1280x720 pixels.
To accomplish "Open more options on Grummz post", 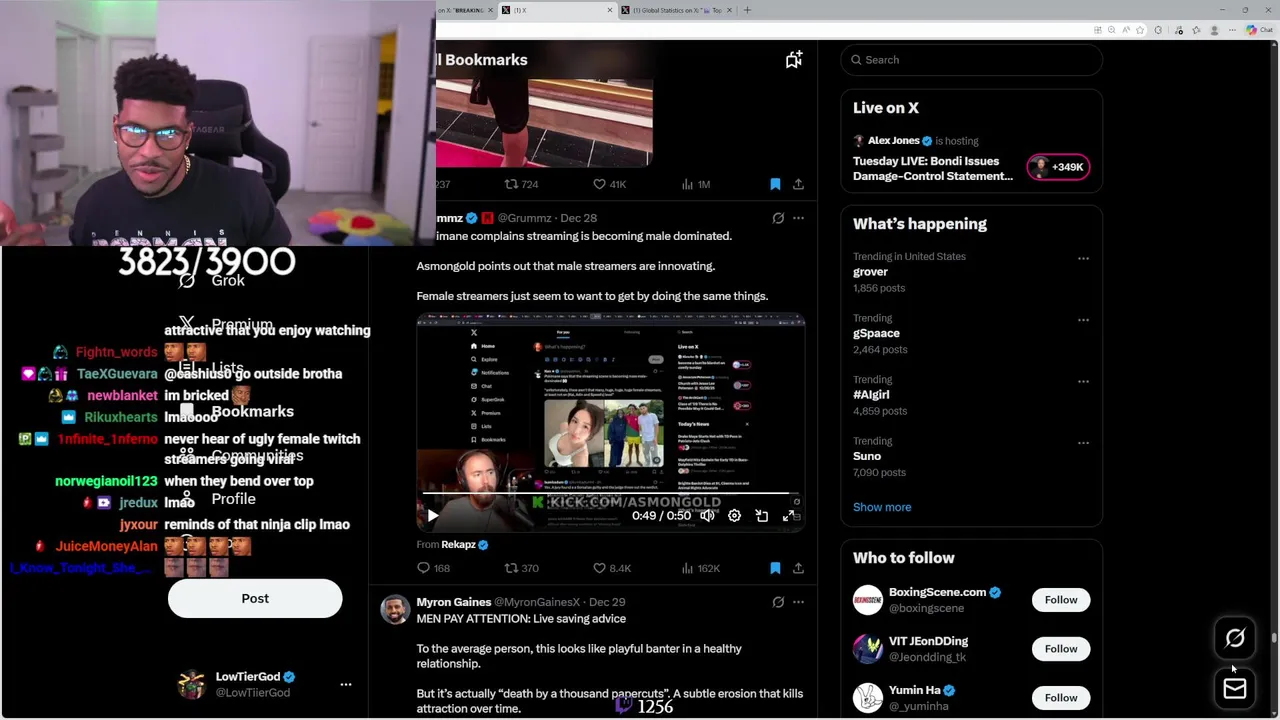I will pos(798,218).
